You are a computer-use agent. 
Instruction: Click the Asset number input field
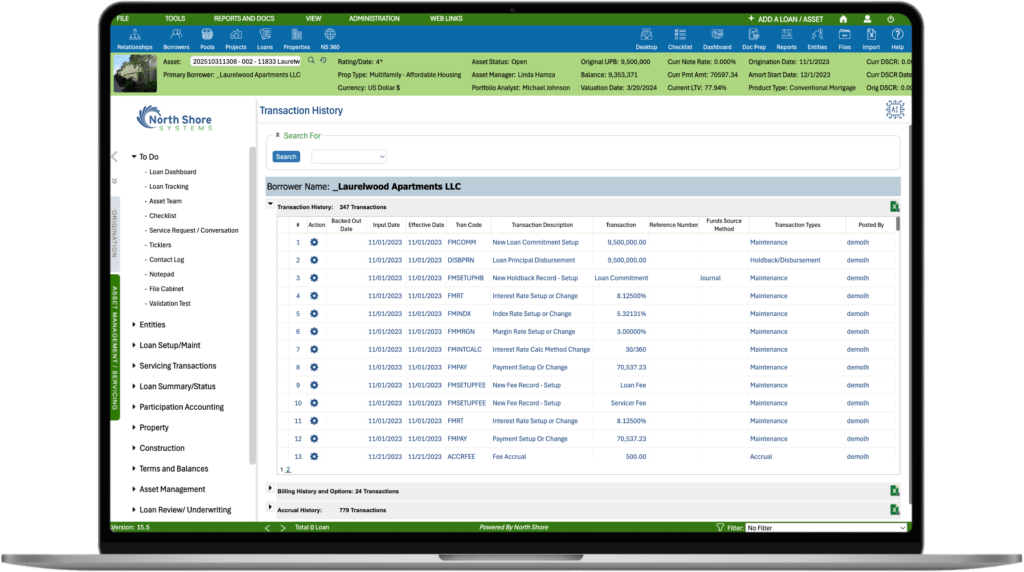coord(246,61)
